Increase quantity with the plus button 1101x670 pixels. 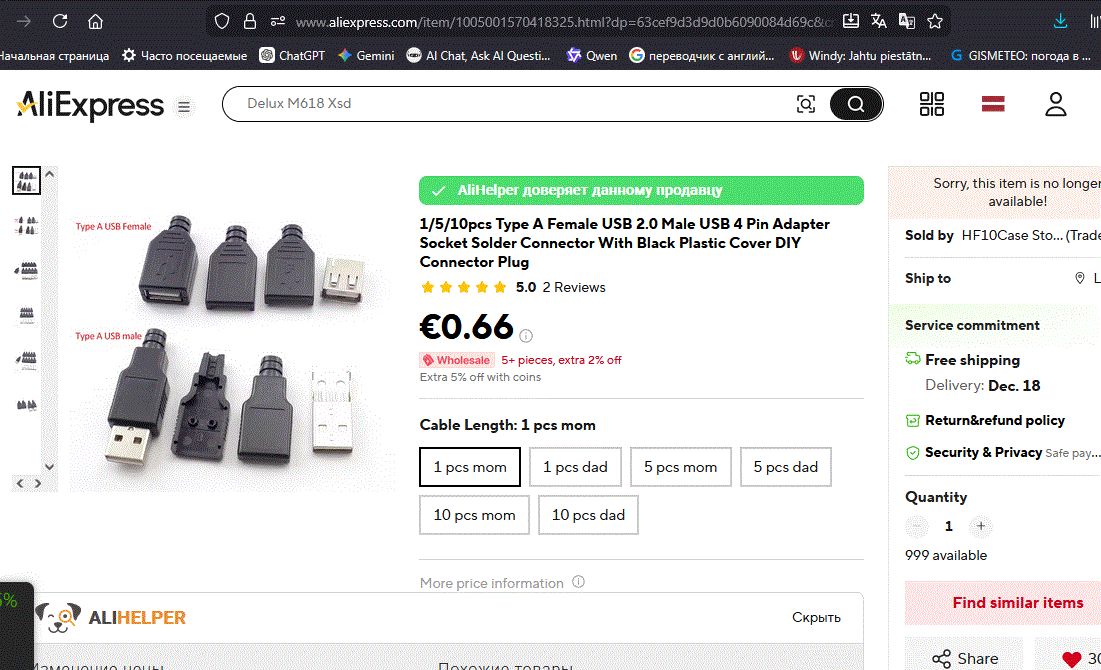coord(981,526)
